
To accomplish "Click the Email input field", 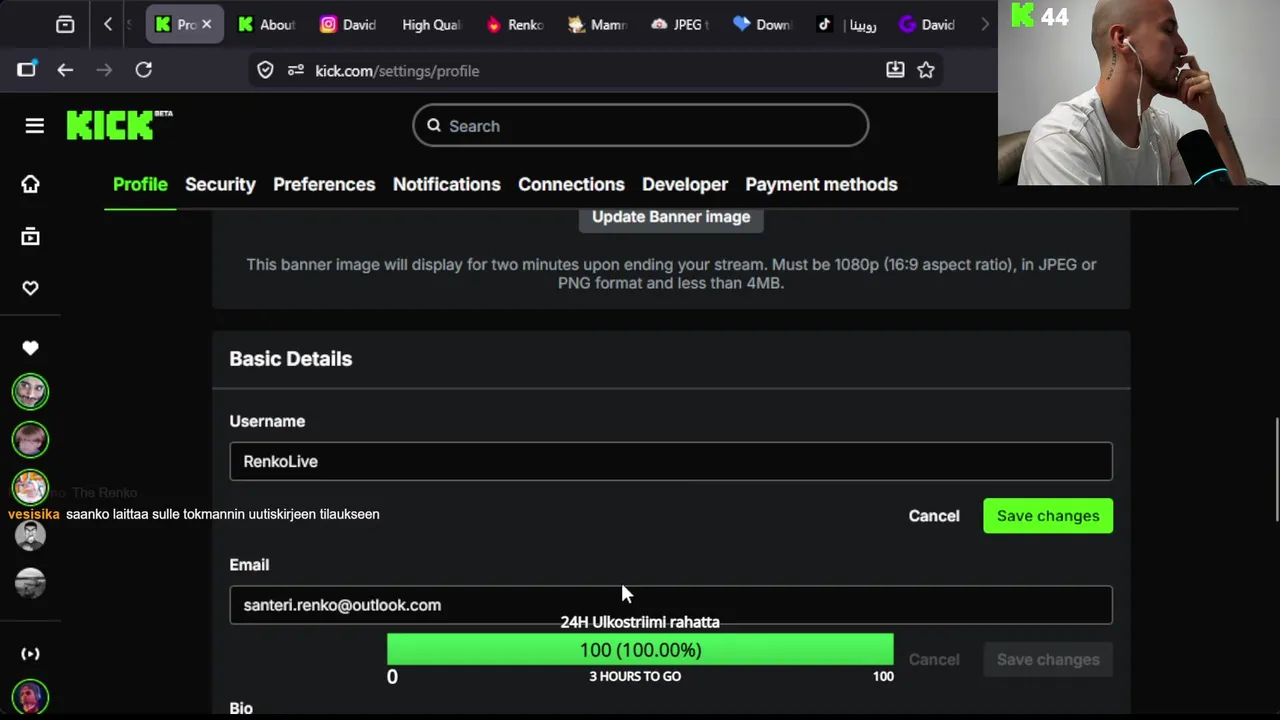I will coord(671,605).
